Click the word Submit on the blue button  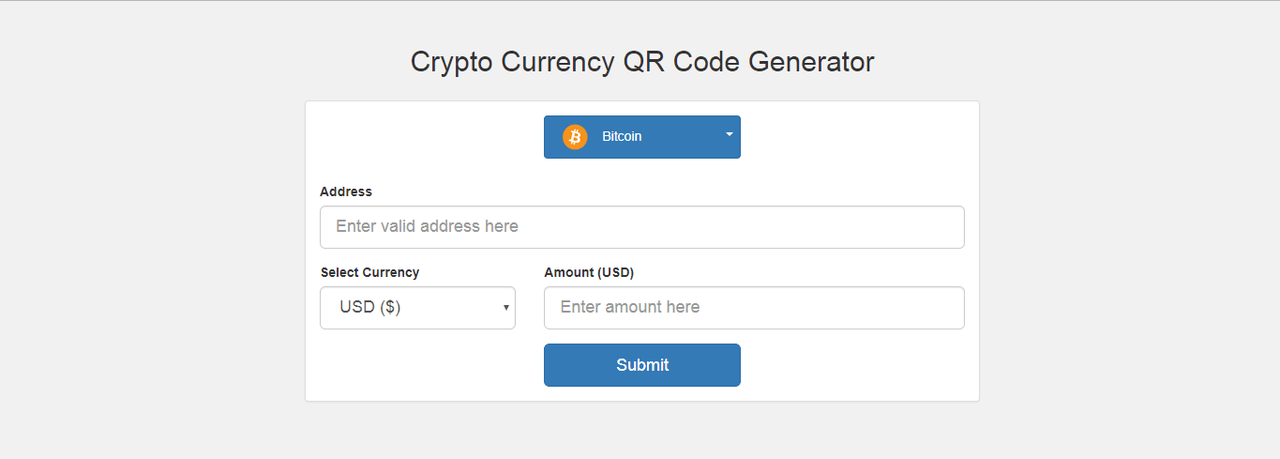click(642, 365)
